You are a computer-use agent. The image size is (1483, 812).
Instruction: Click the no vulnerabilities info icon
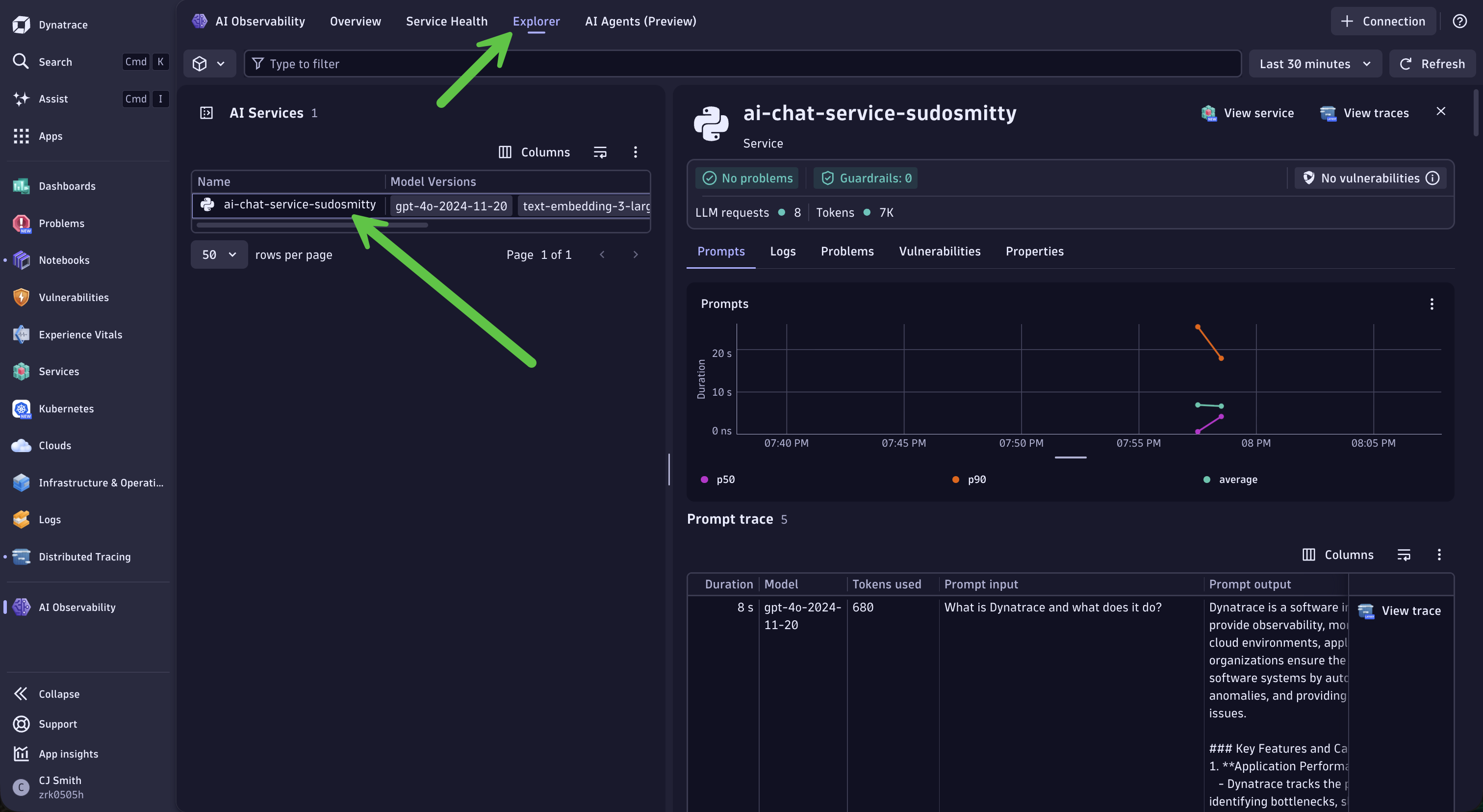[1433, 178]
